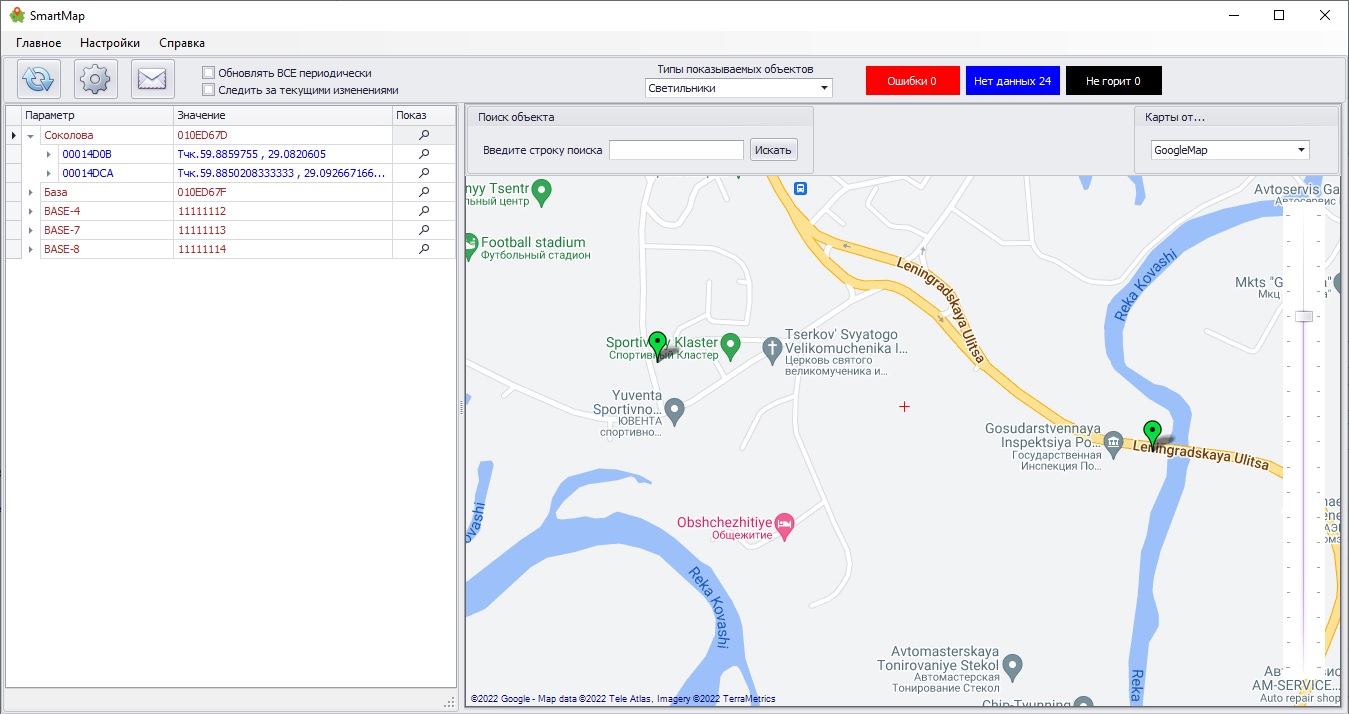
Task: Click the Yuventa Sportivno map pin
Action: click(675, 409)
